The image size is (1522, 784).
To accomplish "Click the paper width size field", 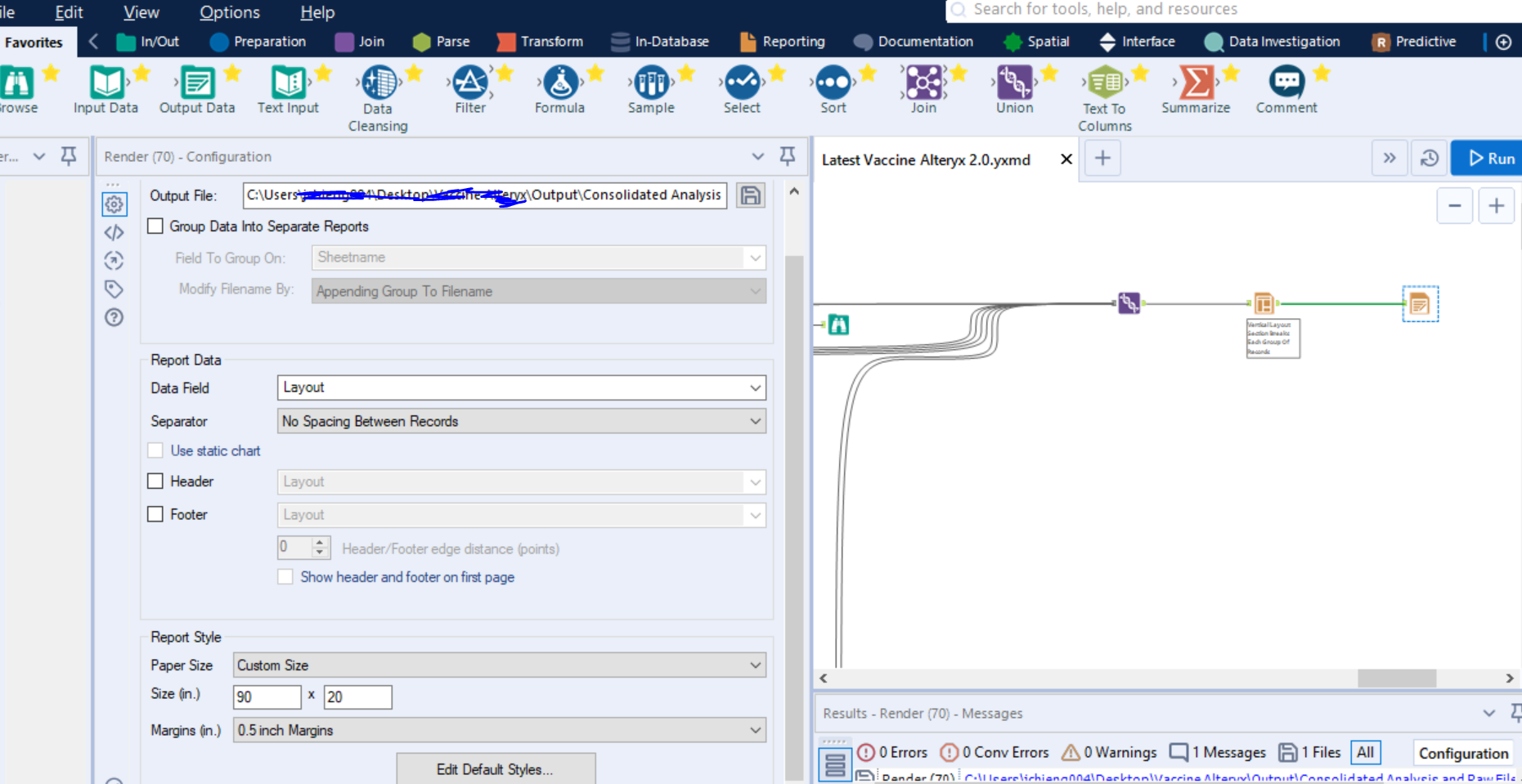I will [x=267, y=697].
